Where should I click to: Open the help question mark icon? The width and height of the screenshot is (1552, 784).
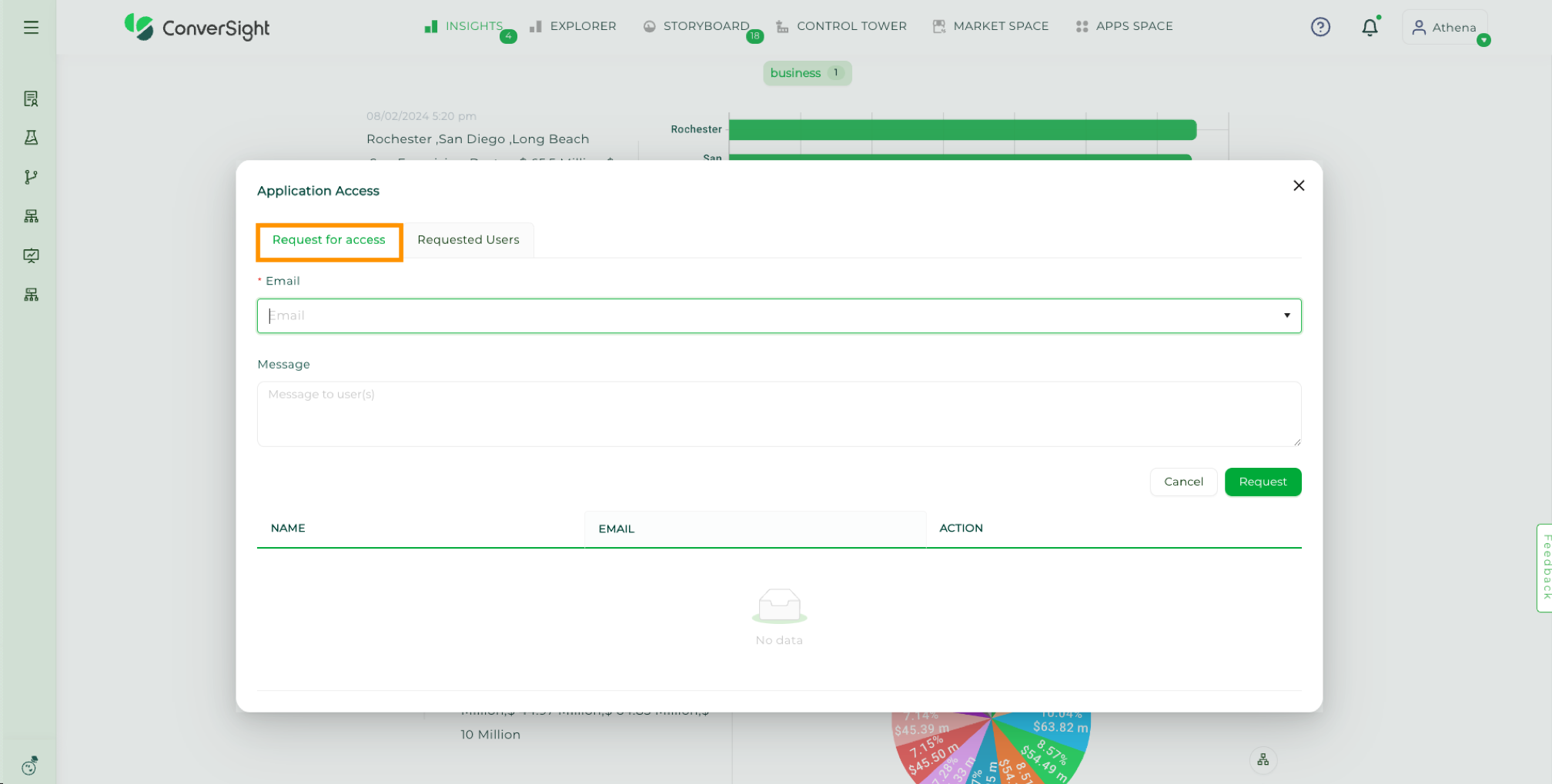point(1320,27)
